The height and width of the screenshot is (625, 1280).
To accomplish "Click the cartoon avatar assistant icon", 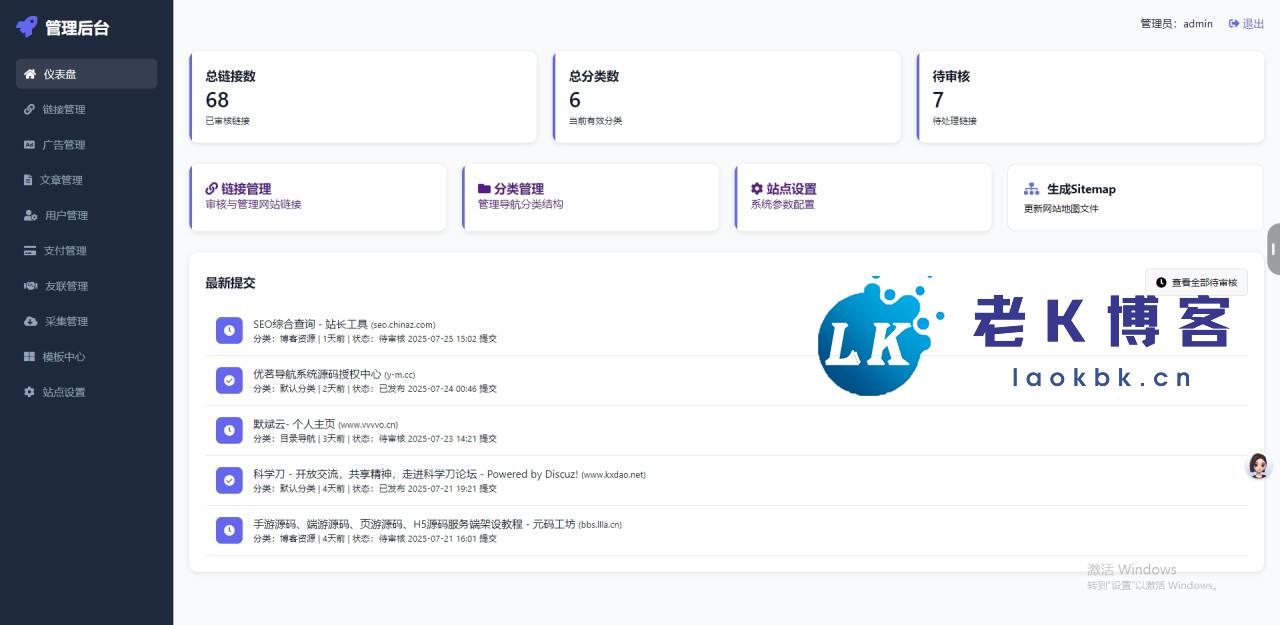I will pos(1259,465).
